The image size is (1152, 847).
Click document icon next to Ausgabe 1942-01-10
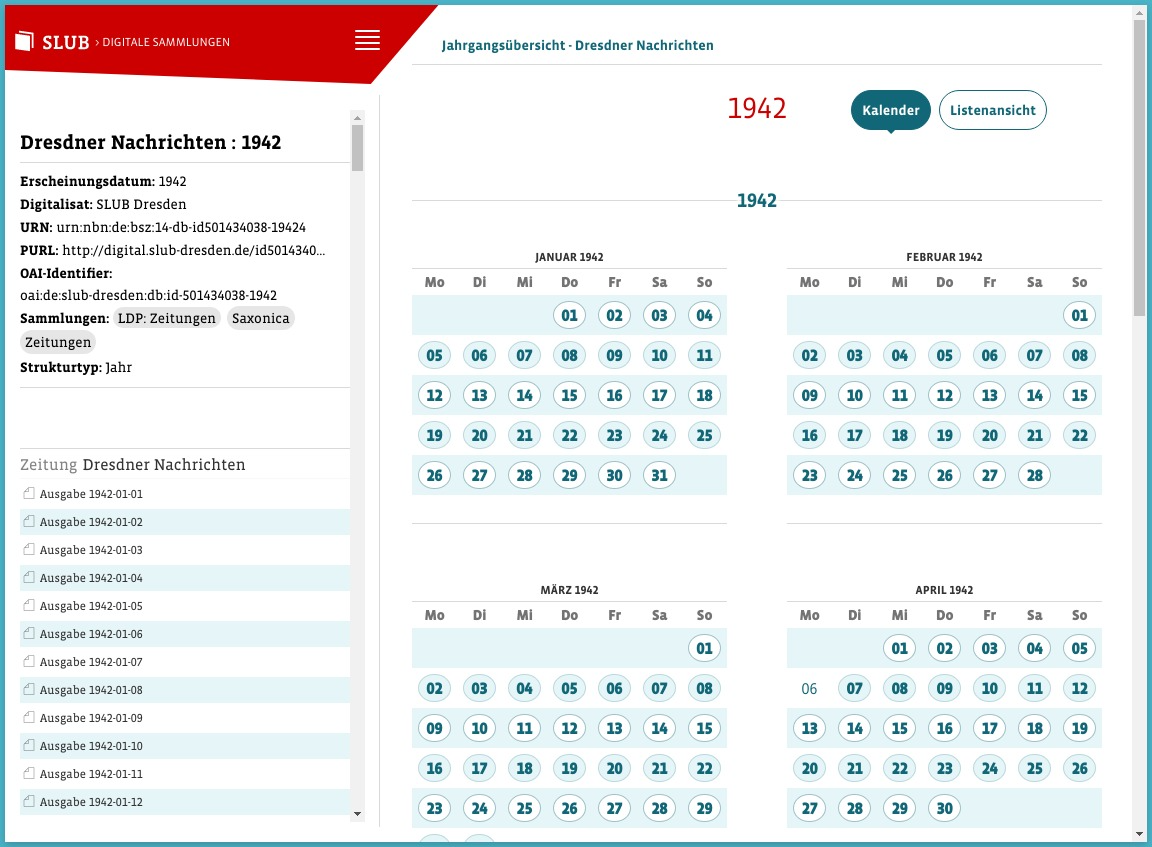29,745
